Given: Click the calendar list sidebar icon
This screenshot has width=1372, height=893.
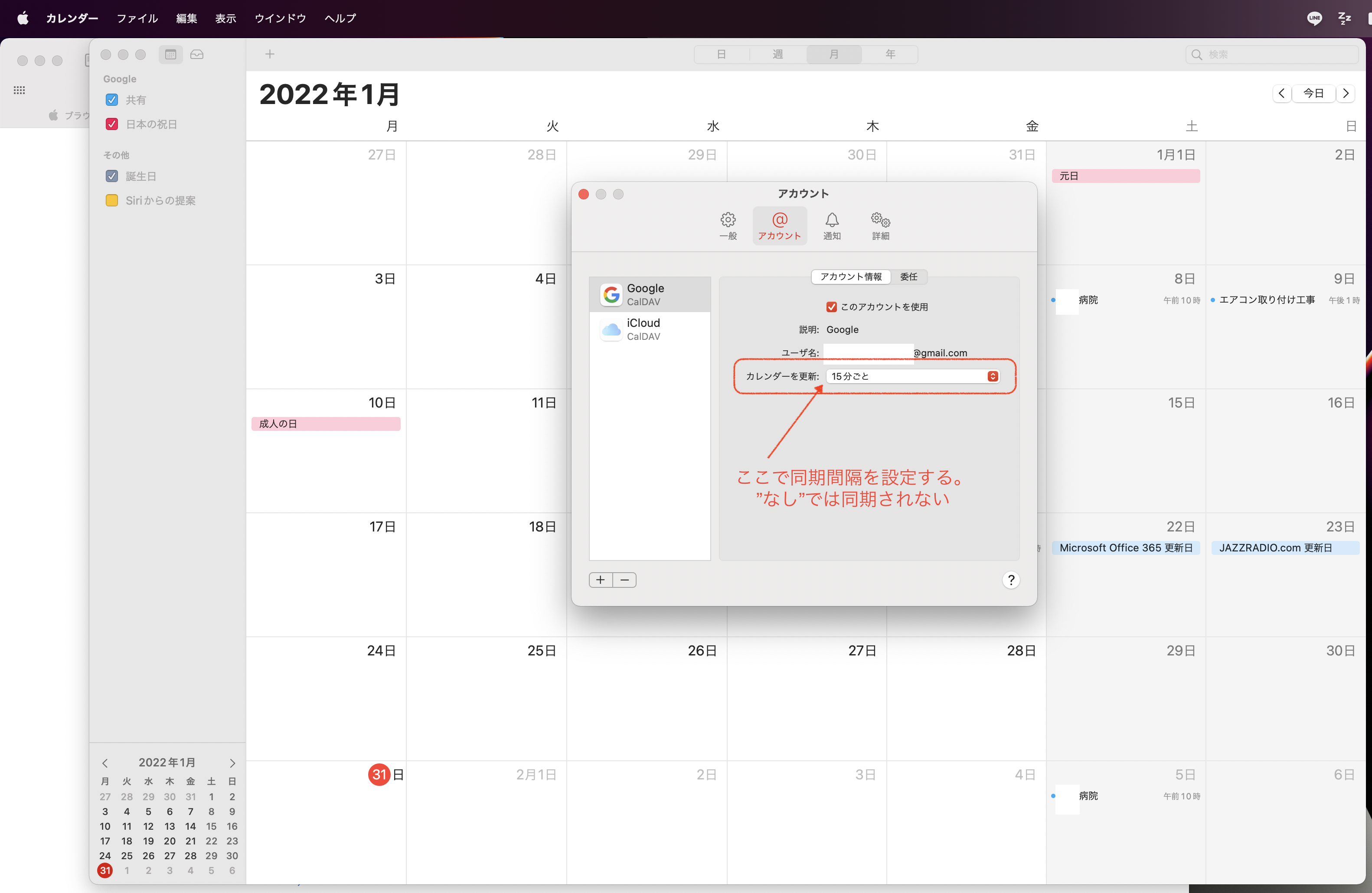Looking at the screenshot, I should (171, 54).
